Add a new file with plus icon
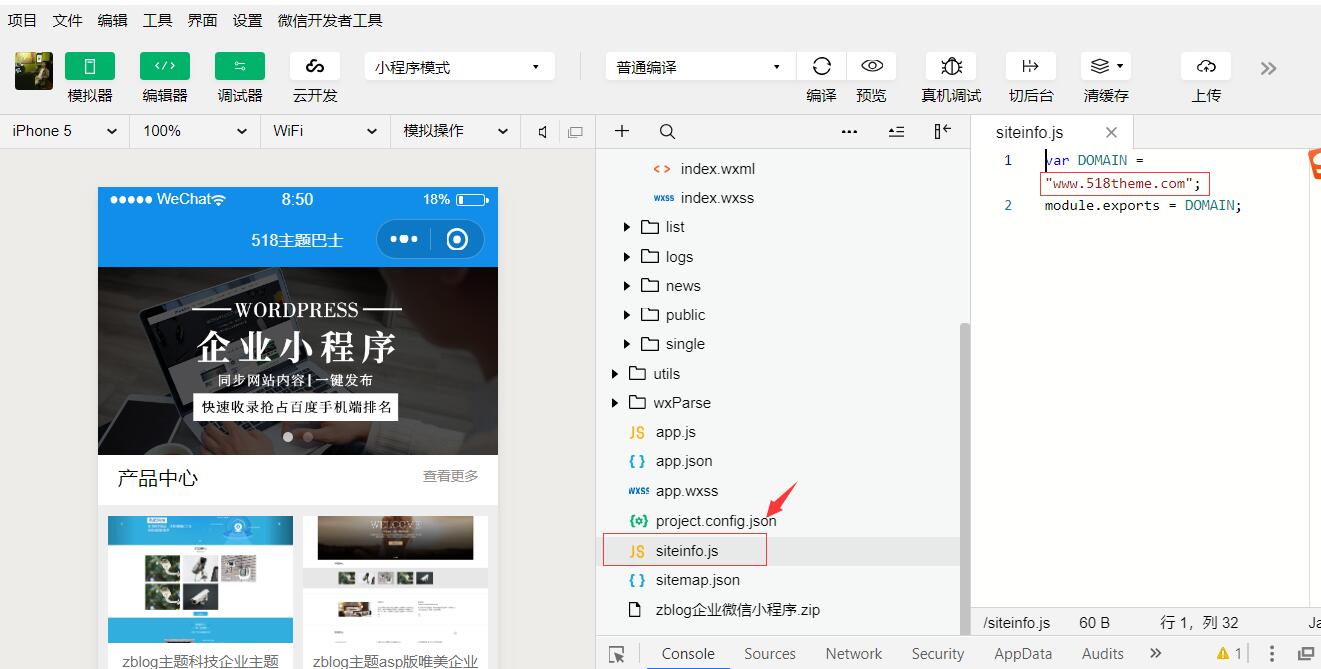 click(622, 131)
